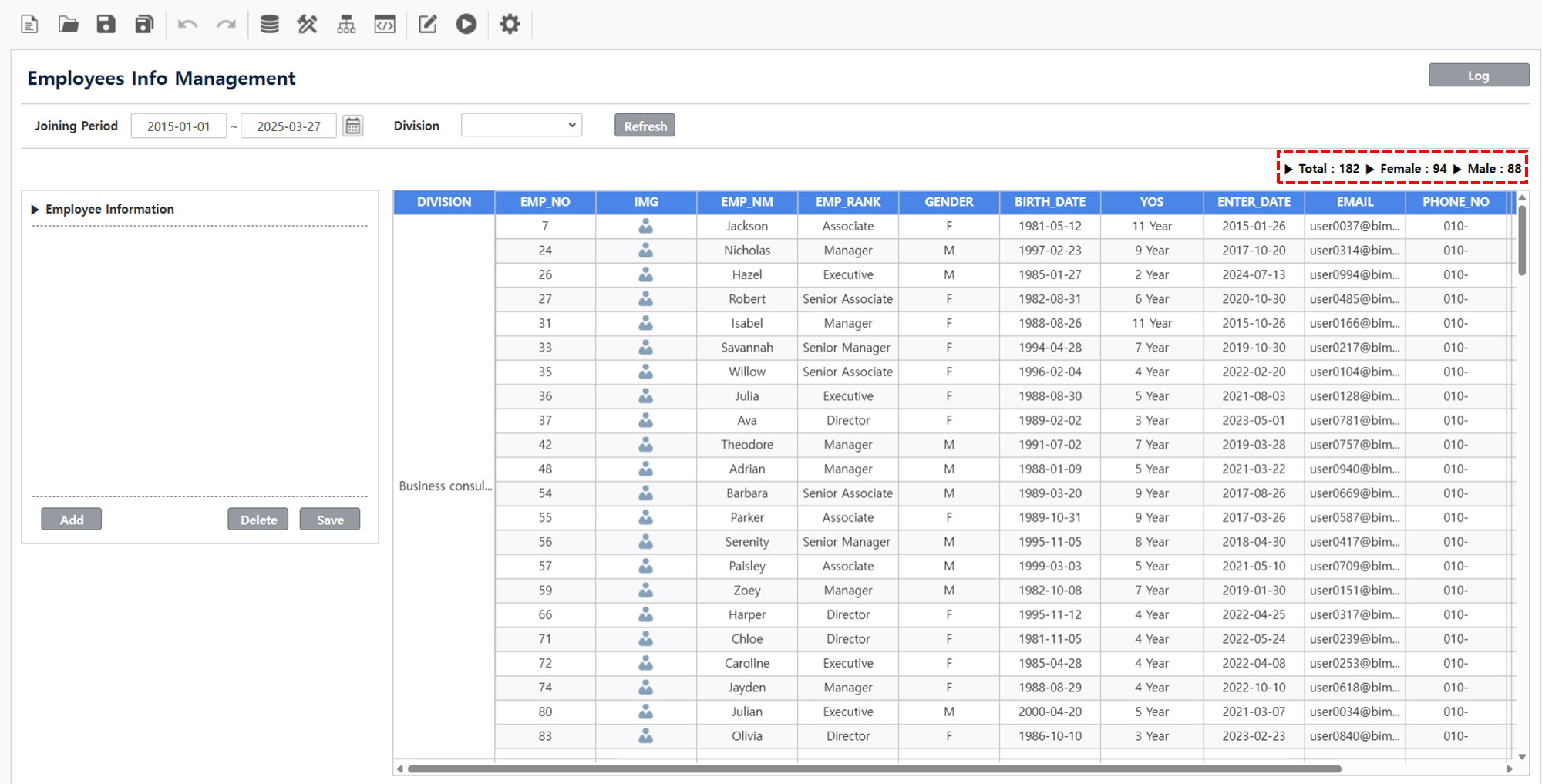Click the birth date cell 2000-04-20
Viewport: 1542px width, 784px height.
[1050, 712]
